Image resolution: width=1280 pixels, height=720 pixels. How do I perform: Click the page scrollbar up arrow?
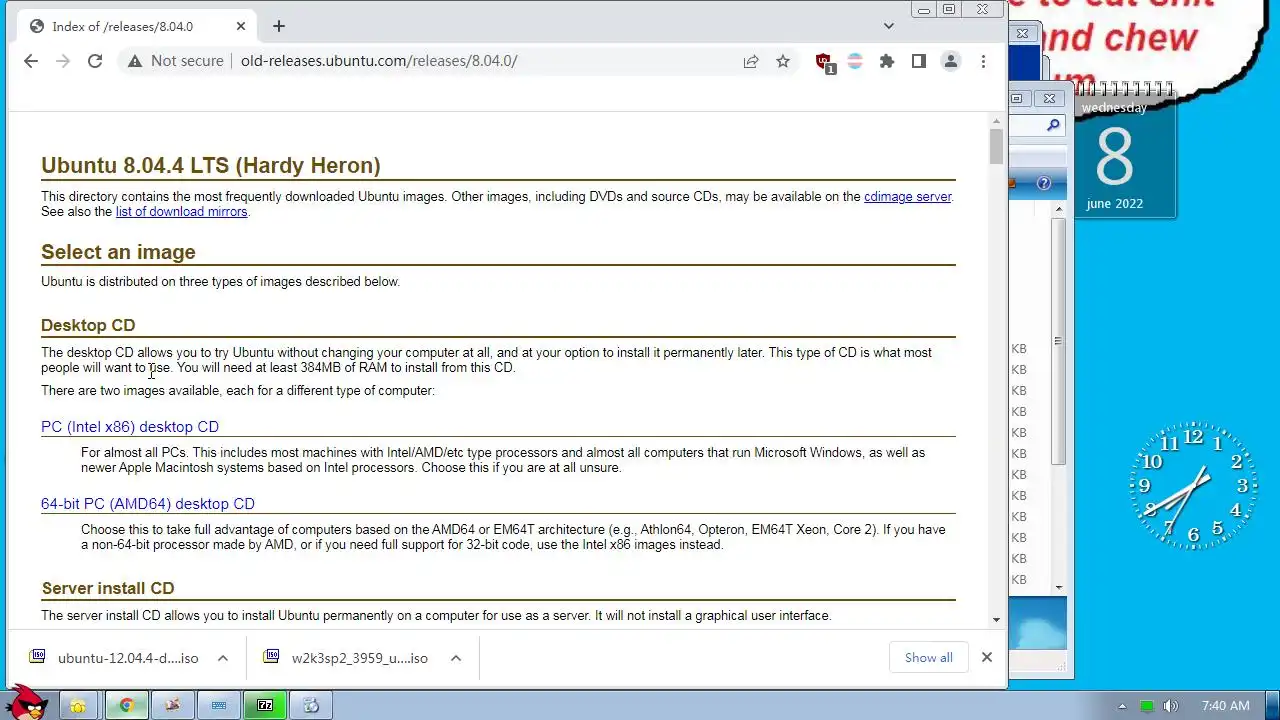coord(996,122)
